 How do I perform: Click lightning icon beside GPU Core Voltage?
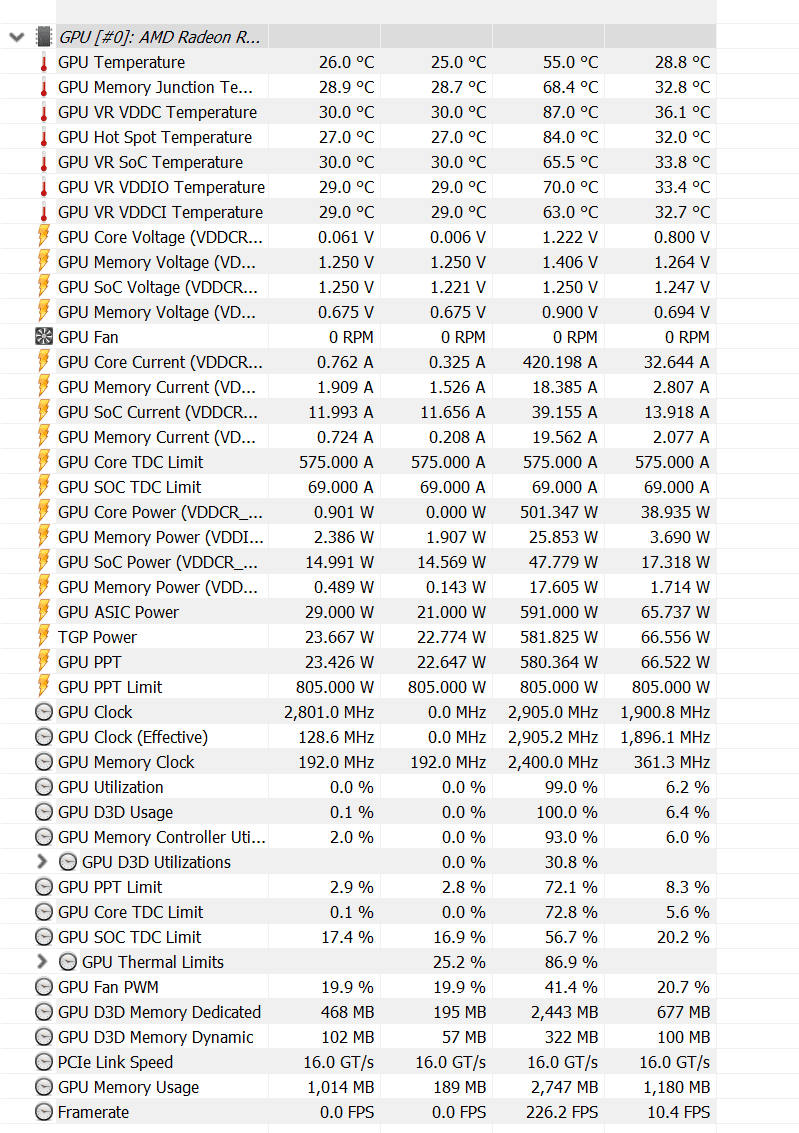[43, 236]
